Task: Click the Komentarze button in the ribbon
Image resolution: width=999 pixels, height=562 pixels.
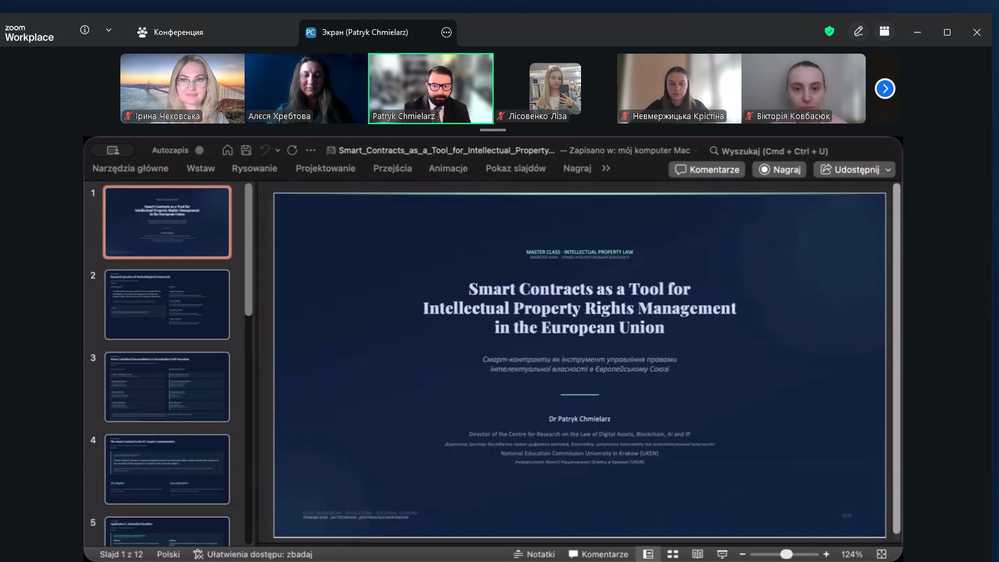Action: tap(707, 170)
